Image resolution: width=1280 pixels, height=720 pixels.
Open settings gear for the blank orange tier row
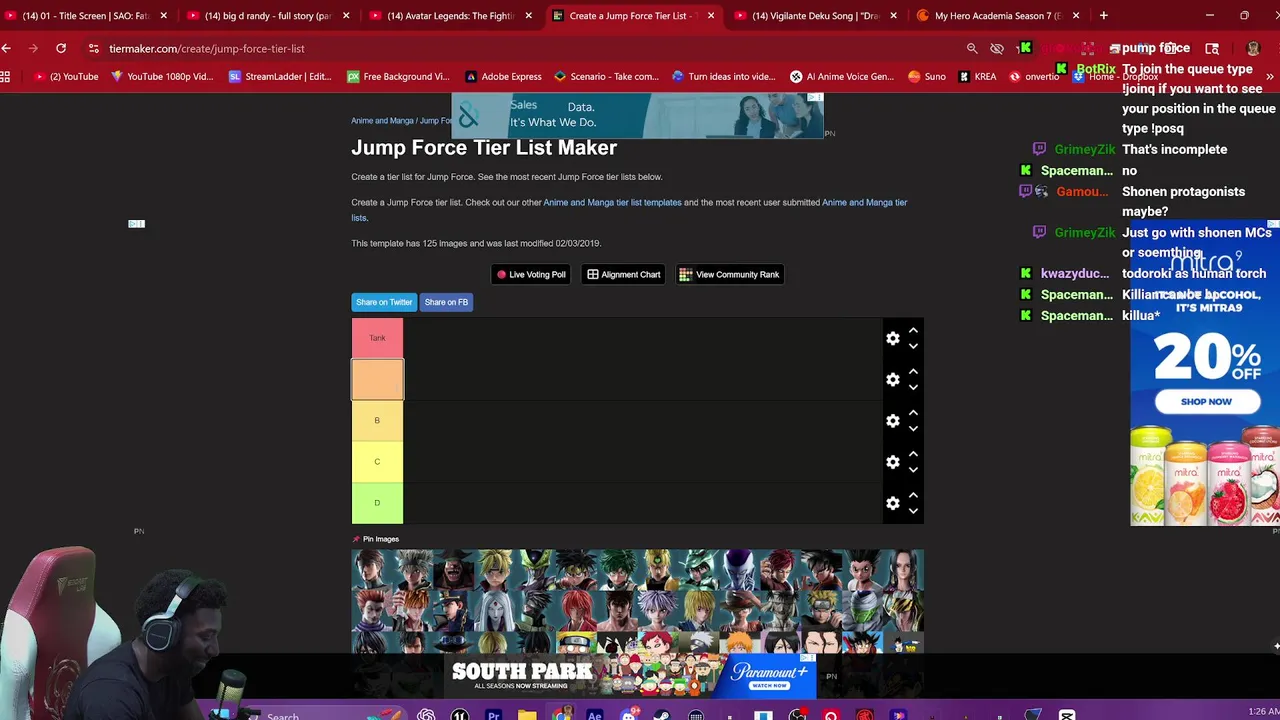pos(893,380)
